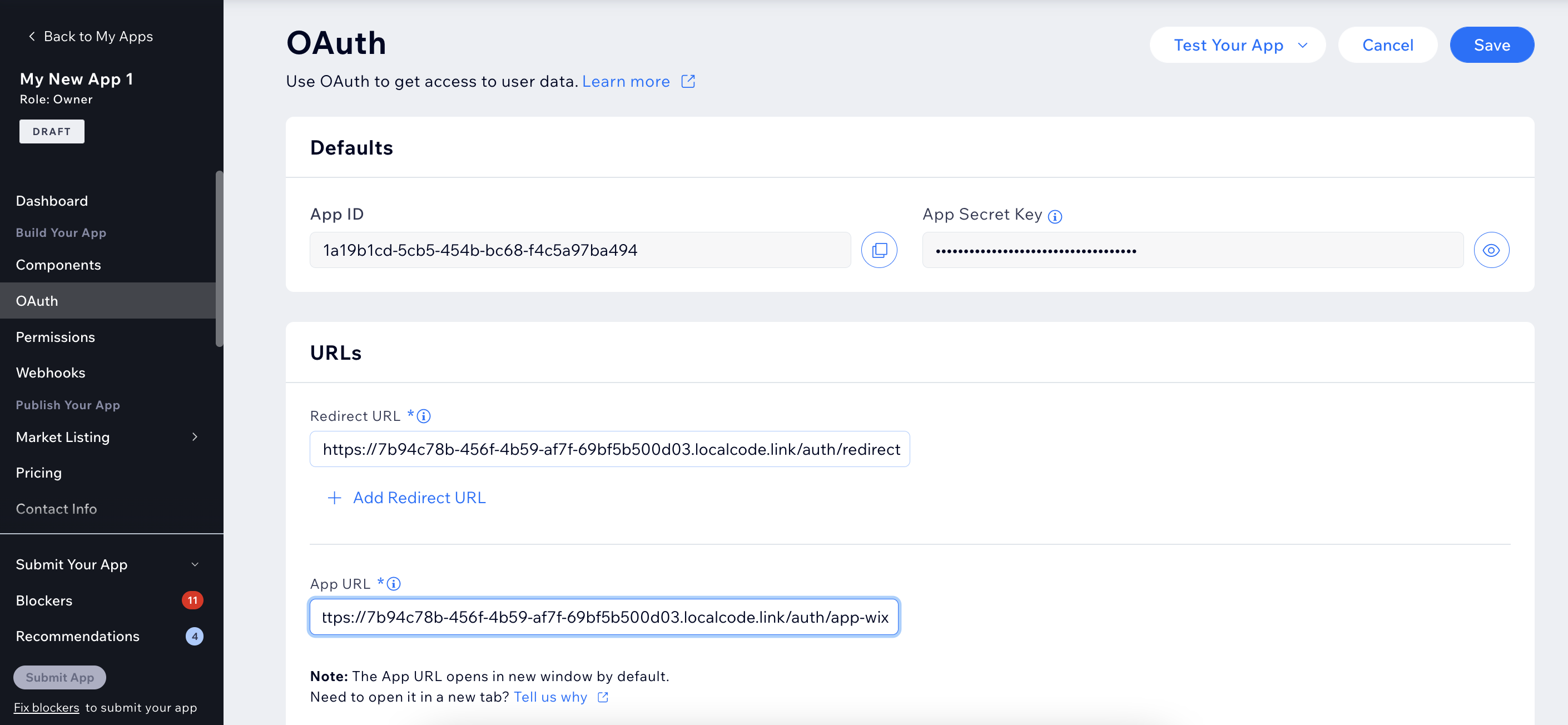Click the Build Your App section label
1568x725 pixels.
coord(61,232)
